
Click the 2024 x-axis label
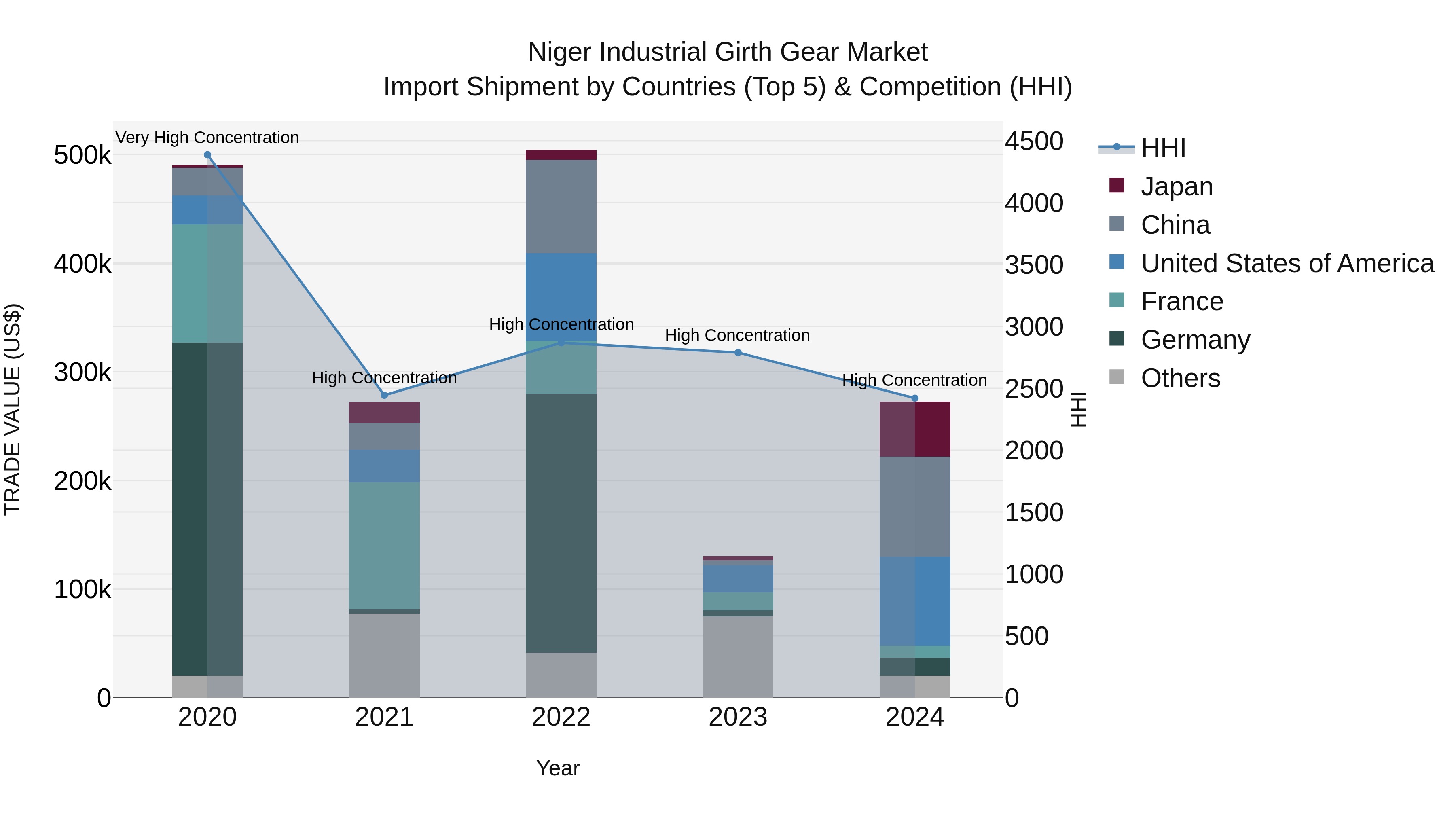tap(915, 717)
